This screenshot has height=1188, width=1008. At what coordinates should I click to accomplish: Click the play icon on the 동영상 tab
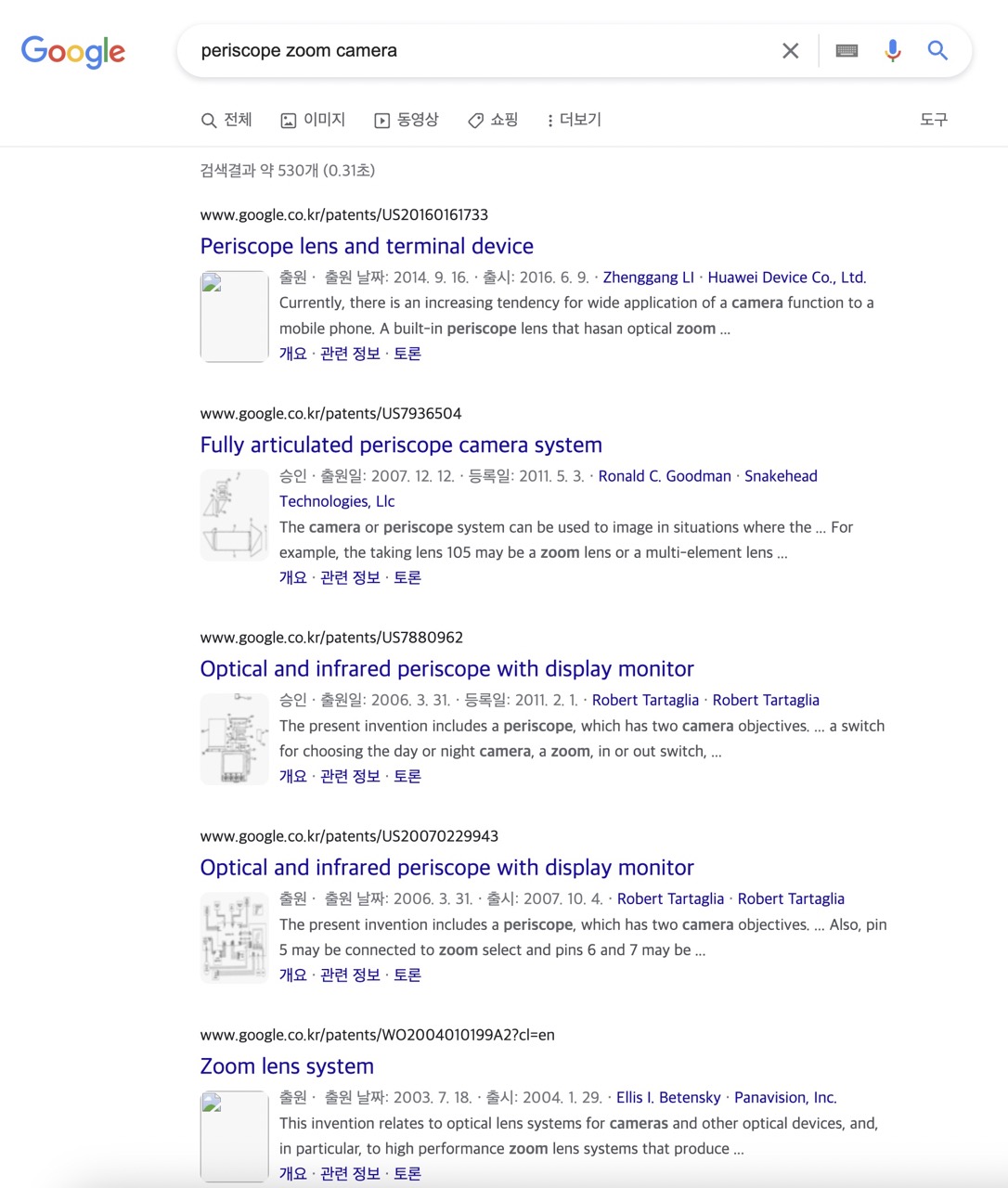click(381, 121)
